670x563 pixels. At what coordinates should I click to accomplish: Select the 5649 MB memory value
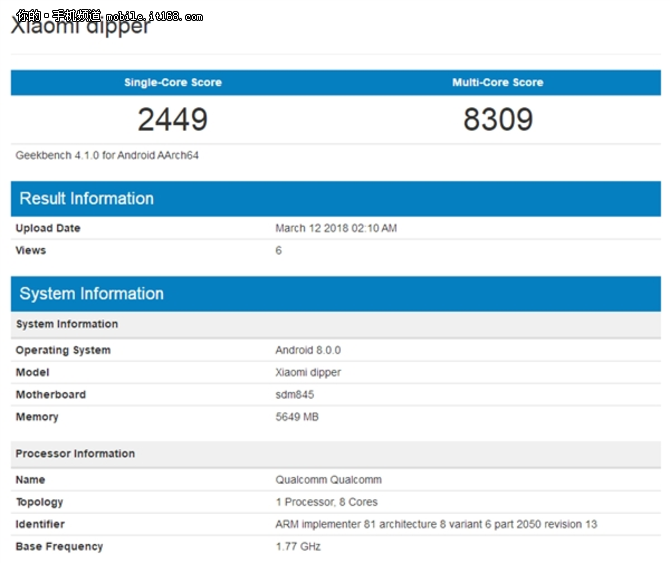pos(297,417)
